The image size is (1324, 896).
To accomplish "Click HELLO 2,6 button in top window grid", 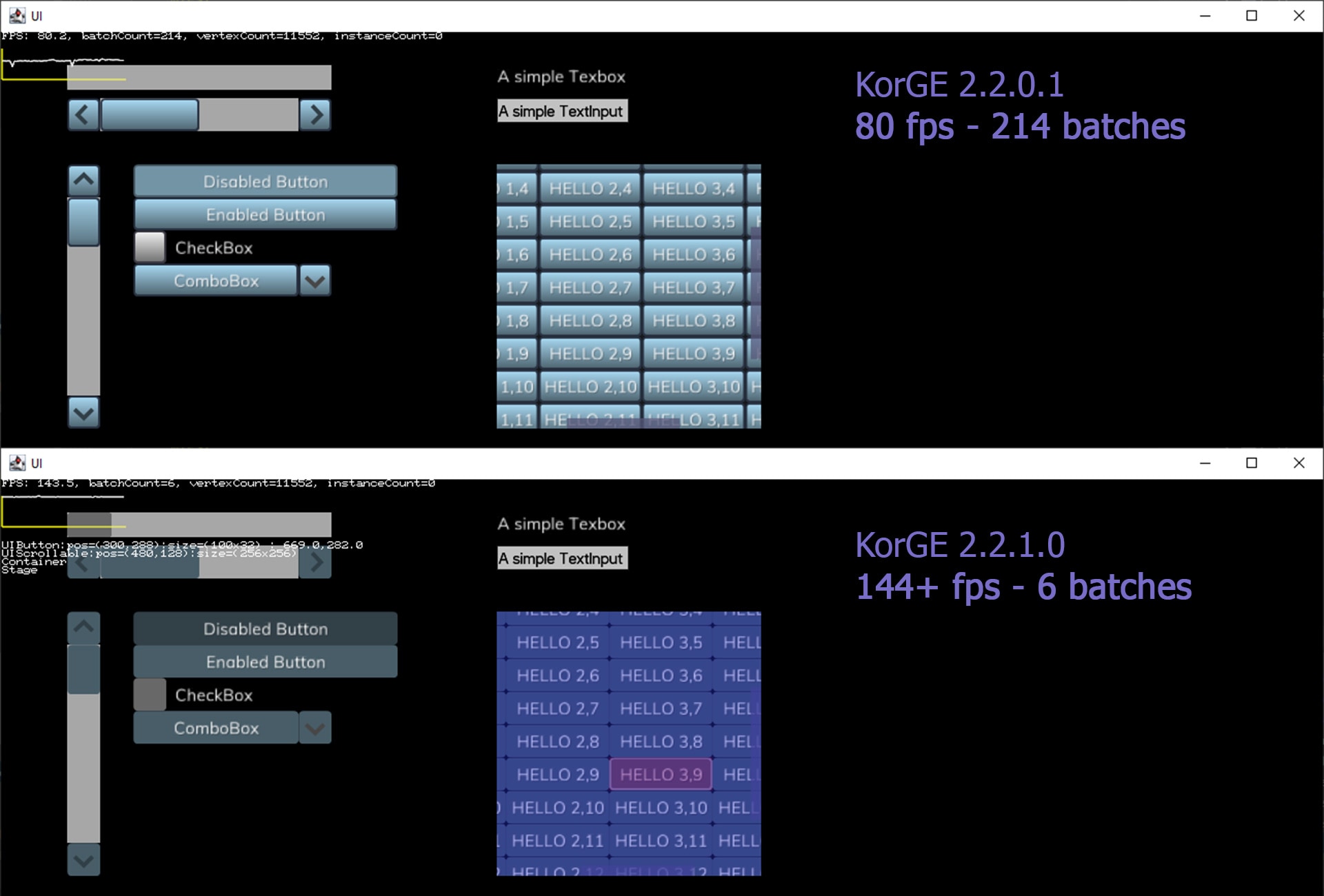I will [590, 254].
